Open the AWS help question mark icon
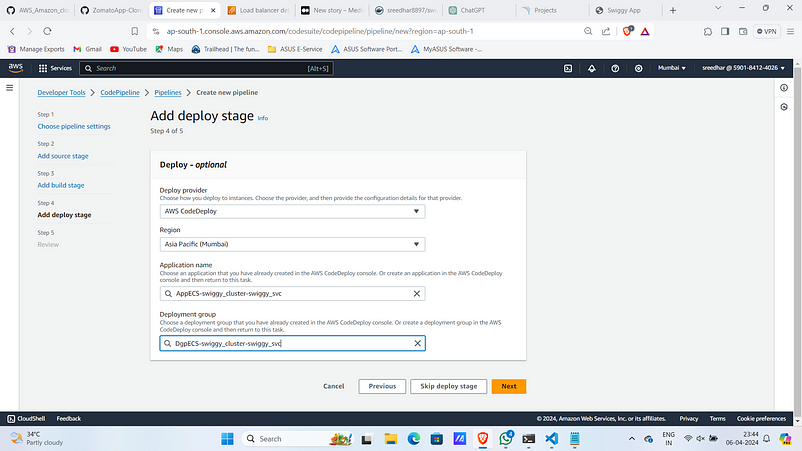This screenshot has height=451, width=802. point(615,68)
